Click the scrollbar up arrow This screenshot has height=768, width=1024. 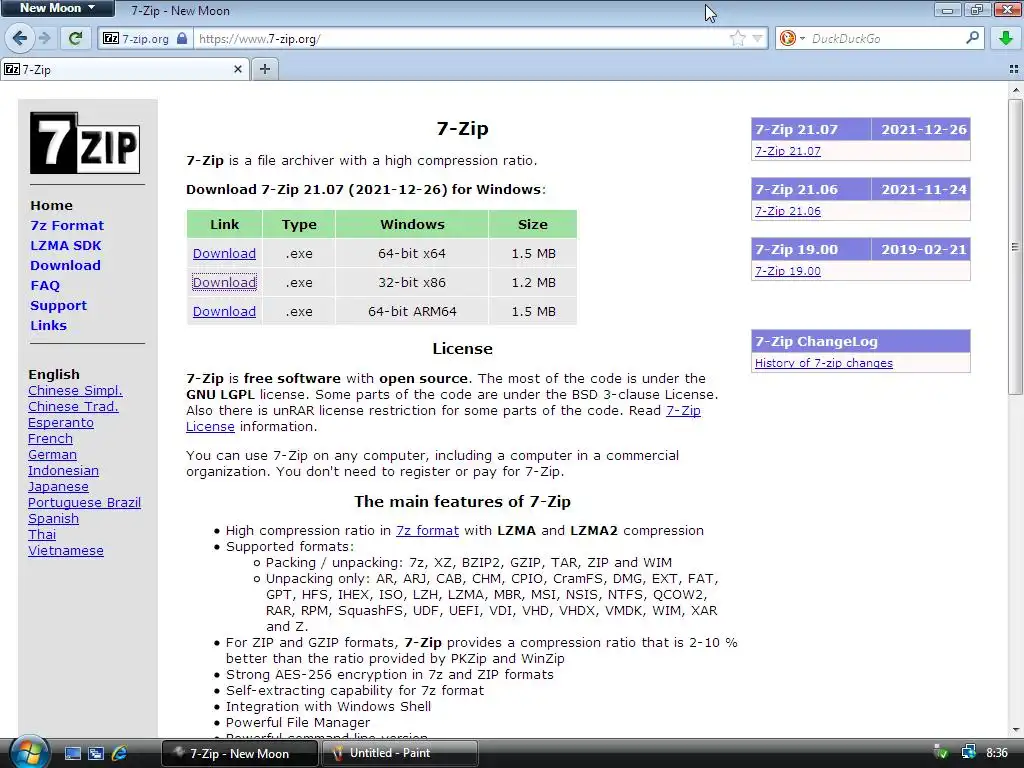click(1015, 90)
